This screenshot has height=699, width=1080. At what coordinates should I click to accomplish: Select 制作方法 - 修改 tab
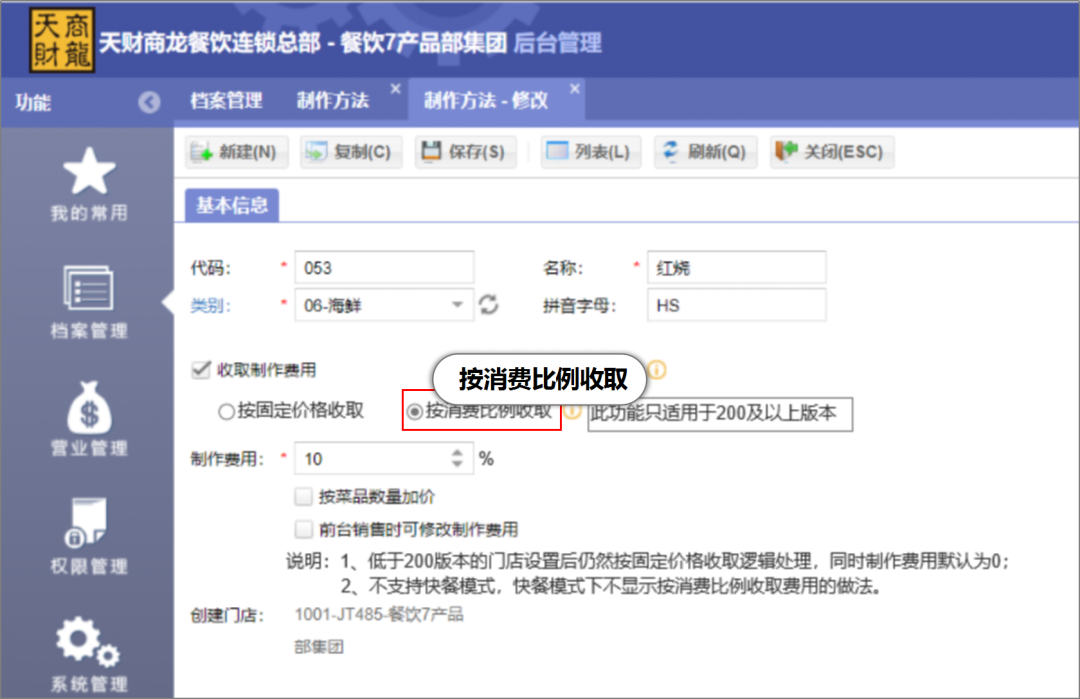coord(486,101)
